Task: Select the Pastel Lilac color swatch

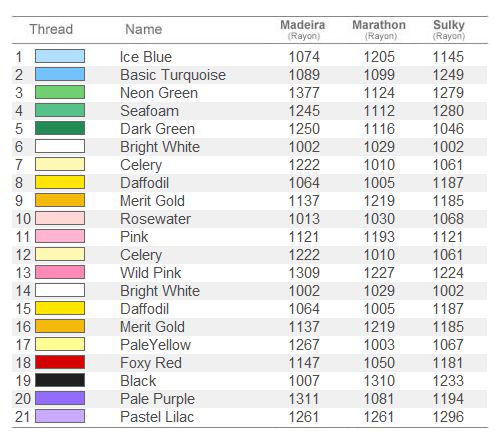Action: (x=60, y=416)
